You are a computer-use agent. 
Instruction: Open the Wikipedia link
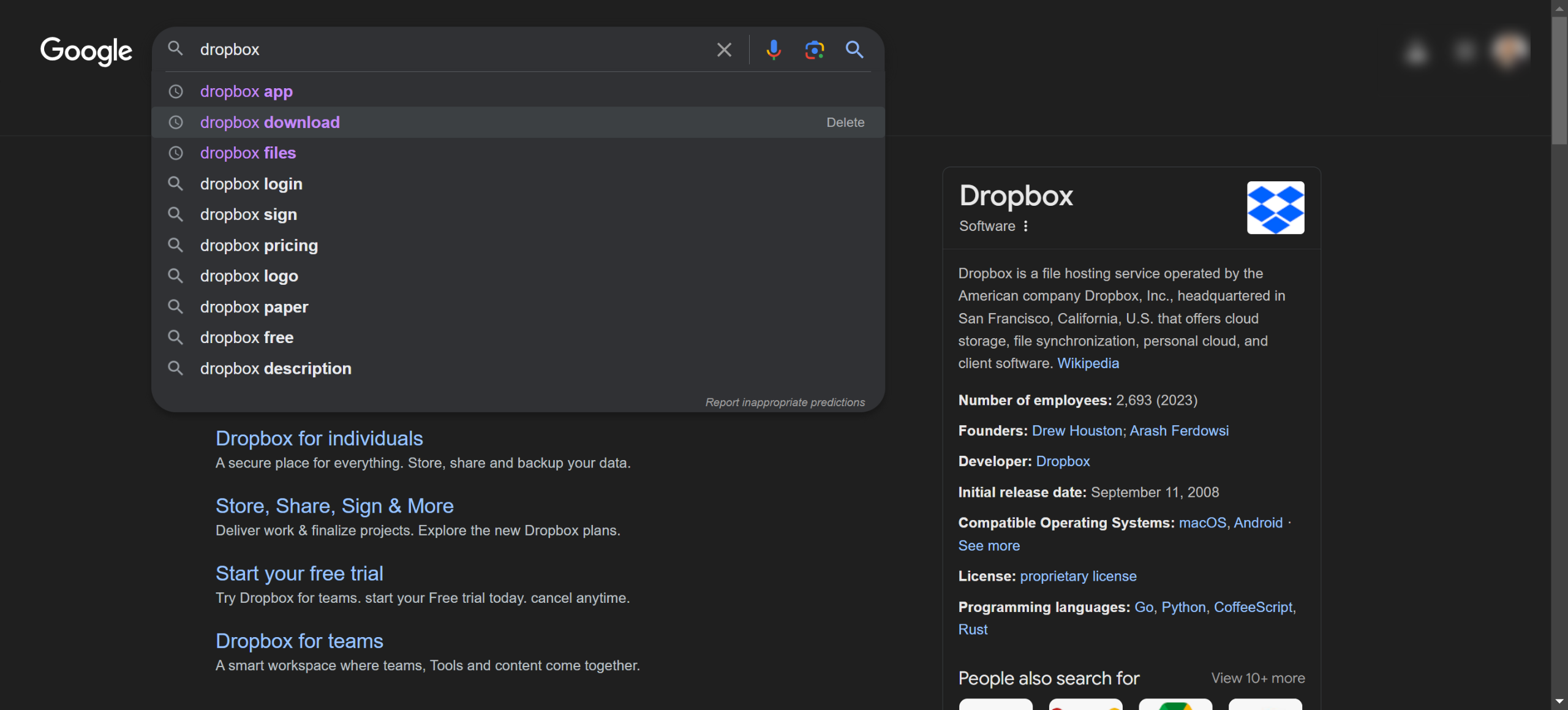[x=1088, y=363]
